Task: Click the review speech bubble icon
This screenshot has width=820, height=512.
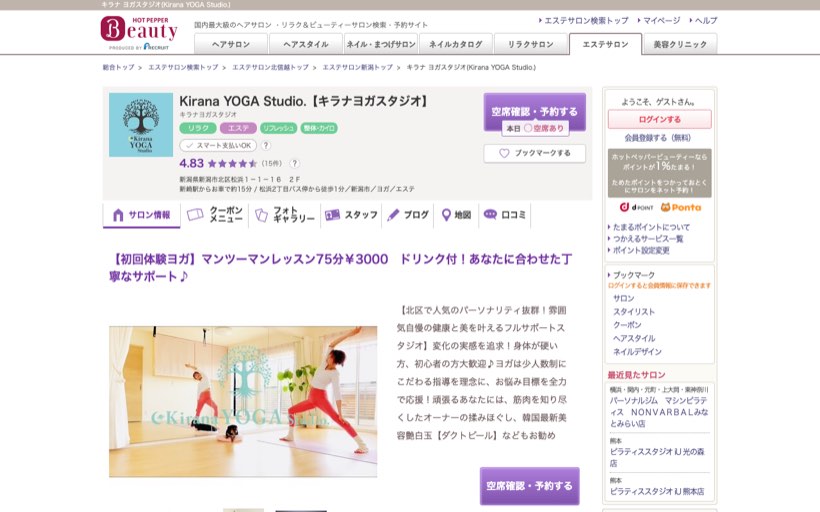Action: (x=490, y=214)
